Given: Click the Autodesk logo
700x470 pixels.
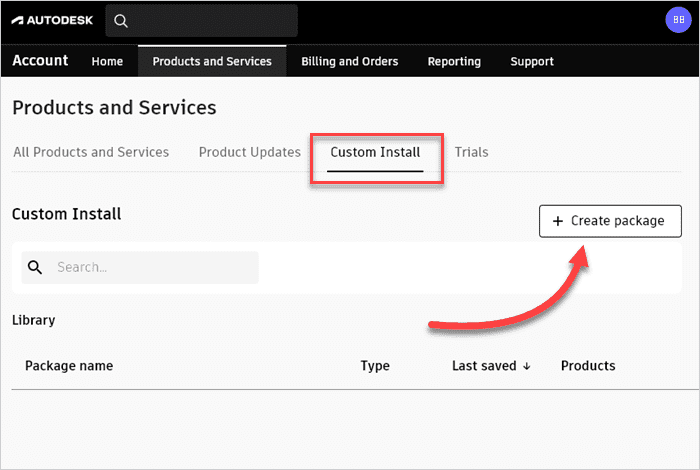Looking at the screenshot, I should pyautogui.click(x=52, y=20).
